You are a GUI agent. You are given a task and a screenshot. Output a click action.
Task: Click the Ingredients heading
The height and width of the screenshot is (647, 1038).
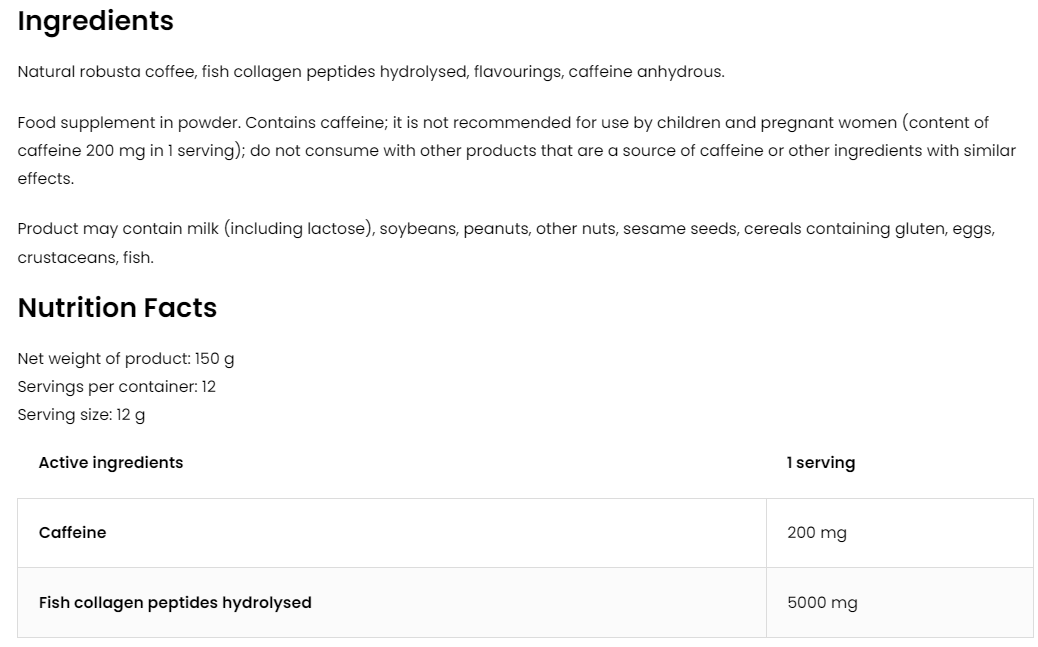(95, 21)
